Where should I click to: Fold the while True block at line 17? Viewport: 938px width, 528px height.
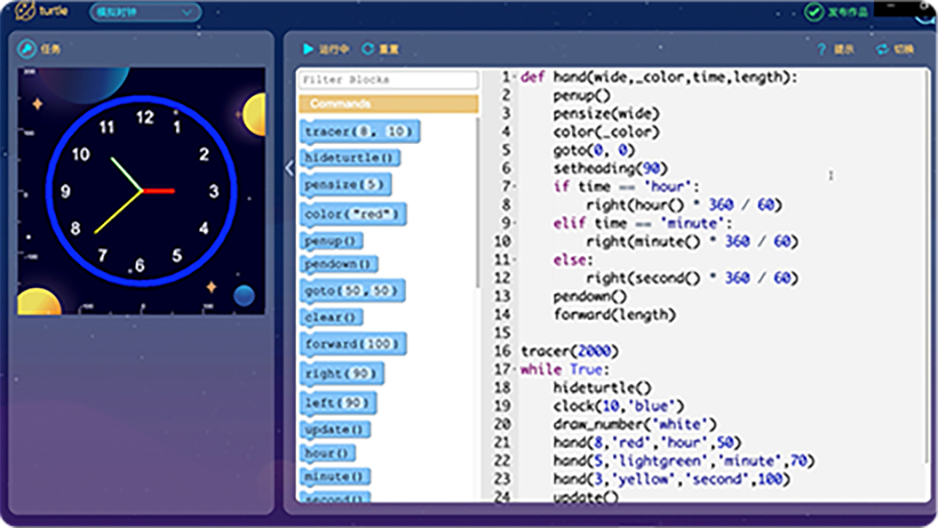coord(515,370)
